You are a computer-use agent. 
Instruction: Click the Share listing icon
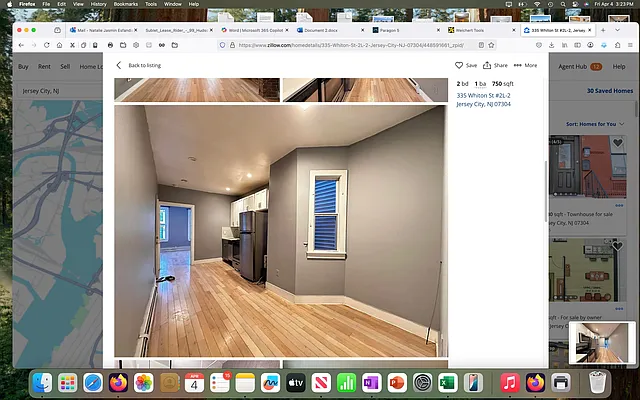coord(488,65)
